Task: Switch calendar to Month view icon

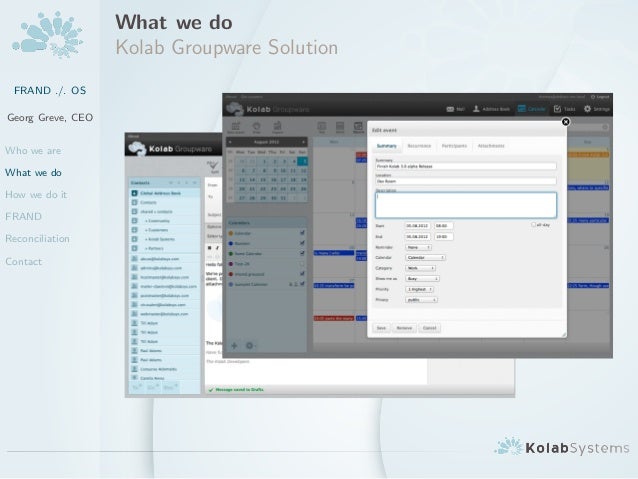Action: (358, 127)
